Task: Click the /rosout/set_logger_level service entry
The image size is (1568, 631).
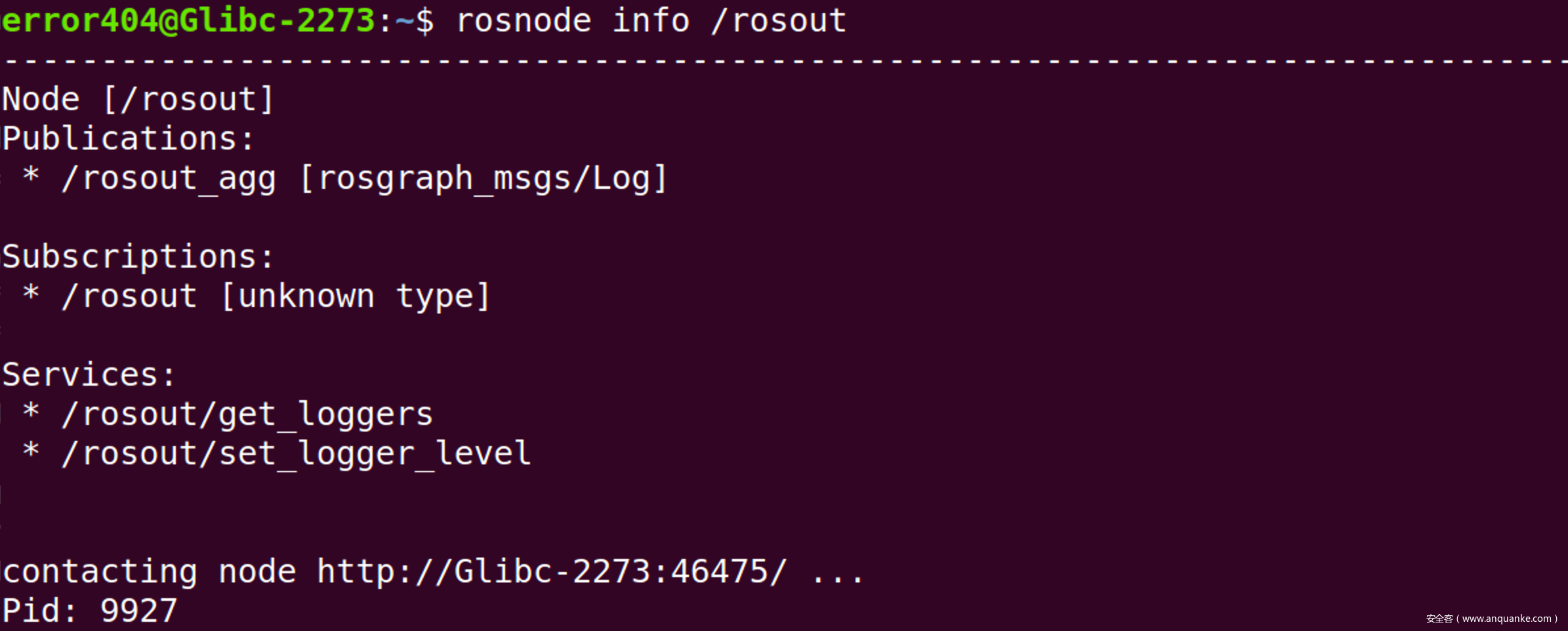Action: tap(296, 454)
